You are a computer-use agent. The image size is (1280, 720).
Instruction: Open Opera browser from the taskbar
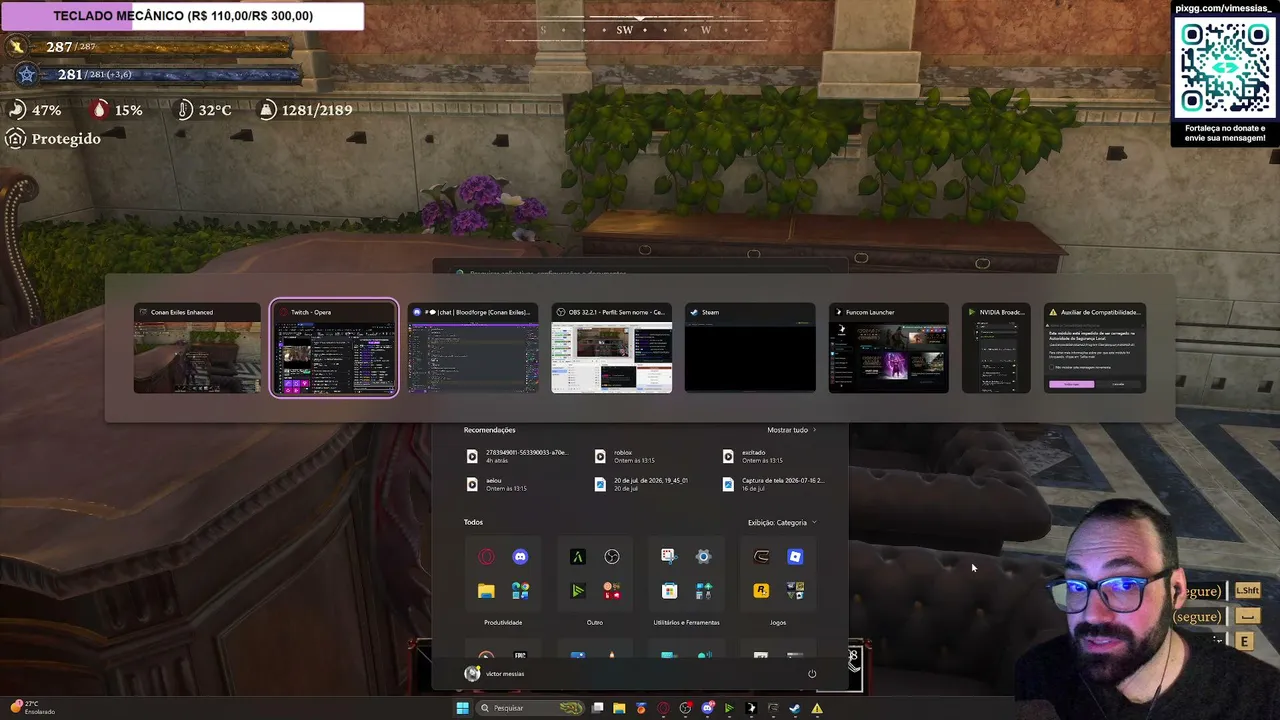click(x=663, y=708)
